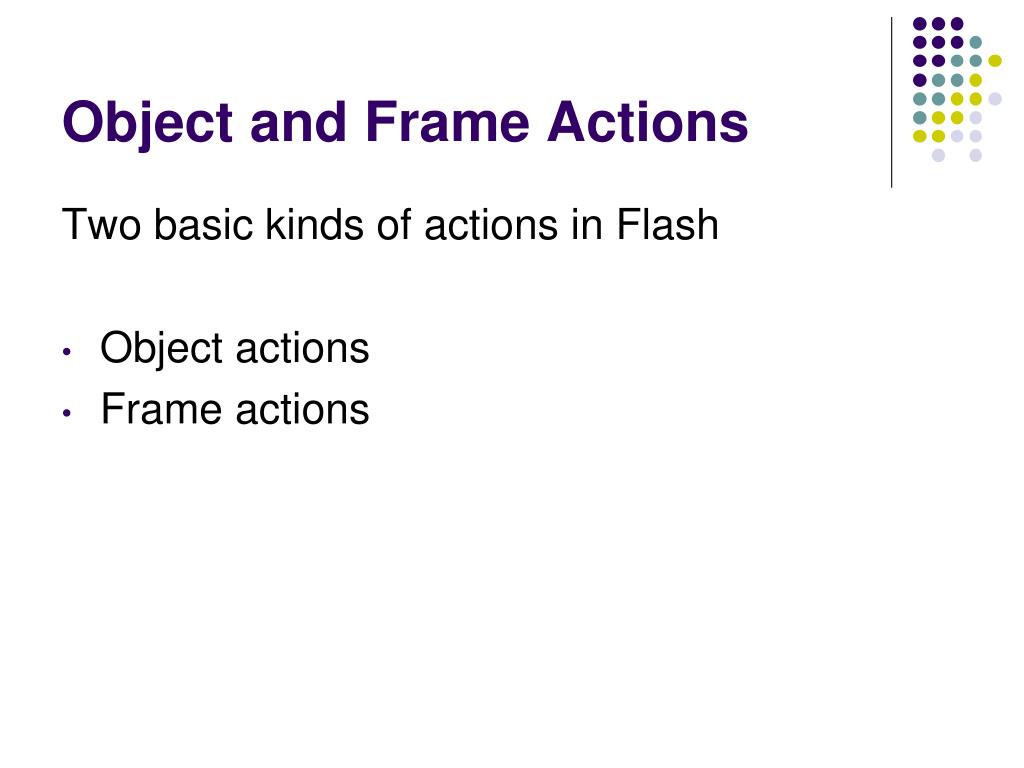Screen dimensions: 1024x768
Task: Click the thin vertical divider line beside the dots
Action: click(x=891, y=103)
